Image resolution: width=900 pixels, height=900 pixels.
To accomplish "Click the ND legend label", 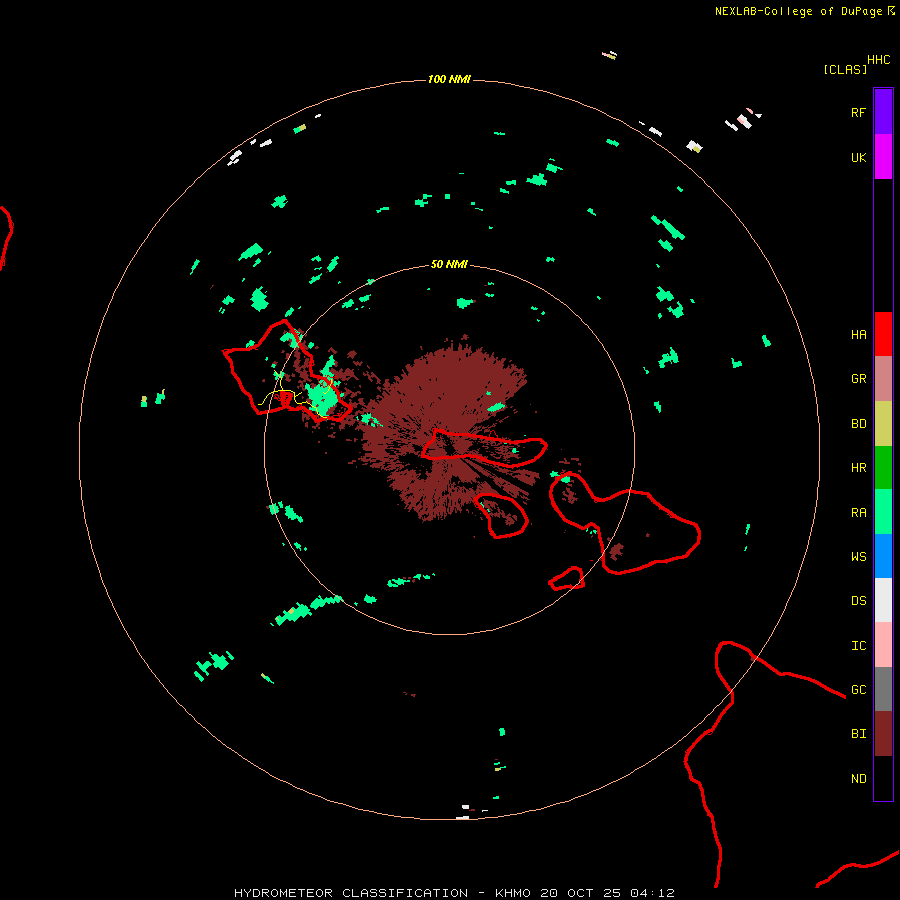I will click(858, 779).
